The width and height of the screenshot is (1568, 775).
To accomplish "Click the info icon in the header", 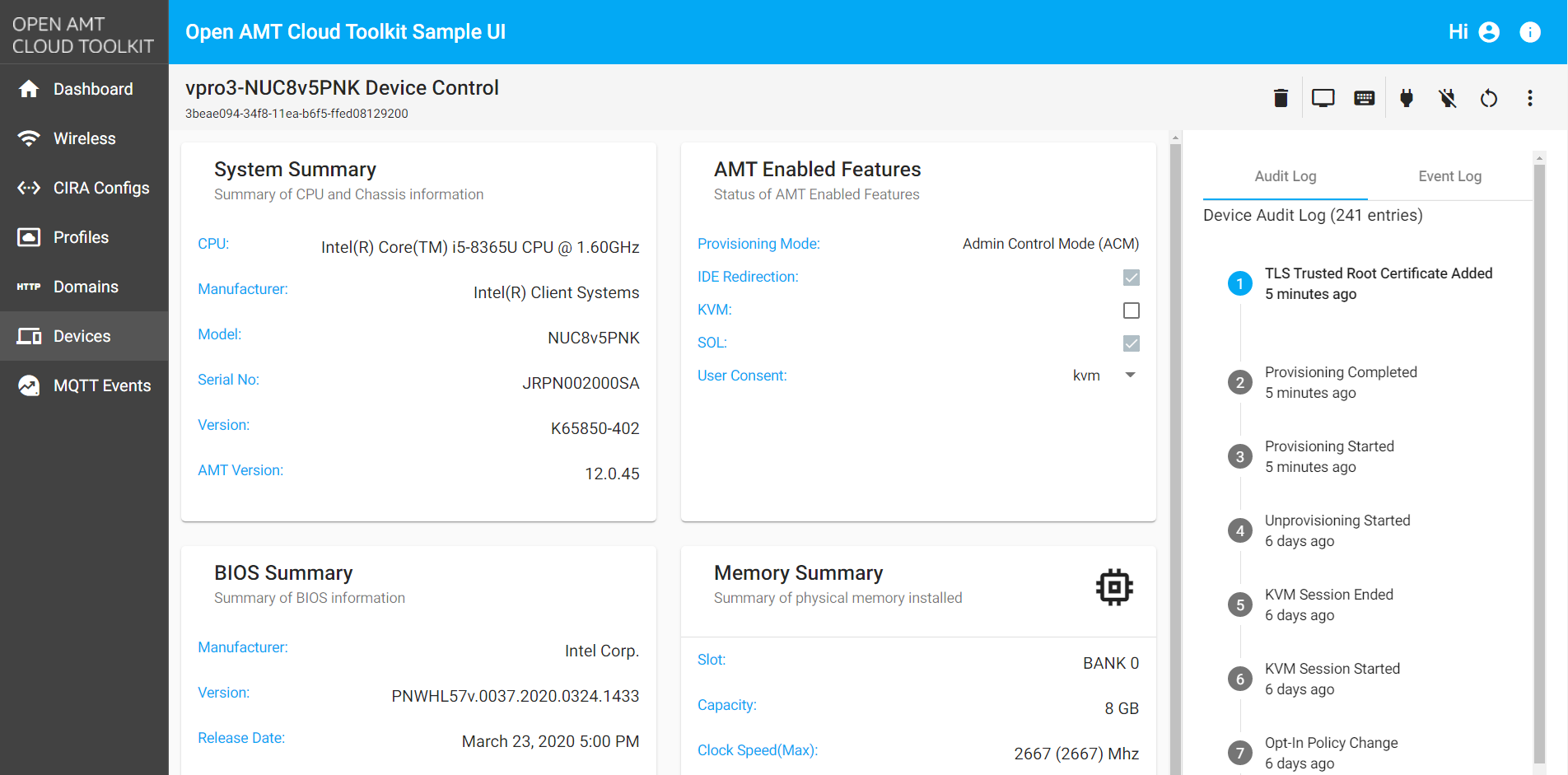I will click(x=1530, y=32).
